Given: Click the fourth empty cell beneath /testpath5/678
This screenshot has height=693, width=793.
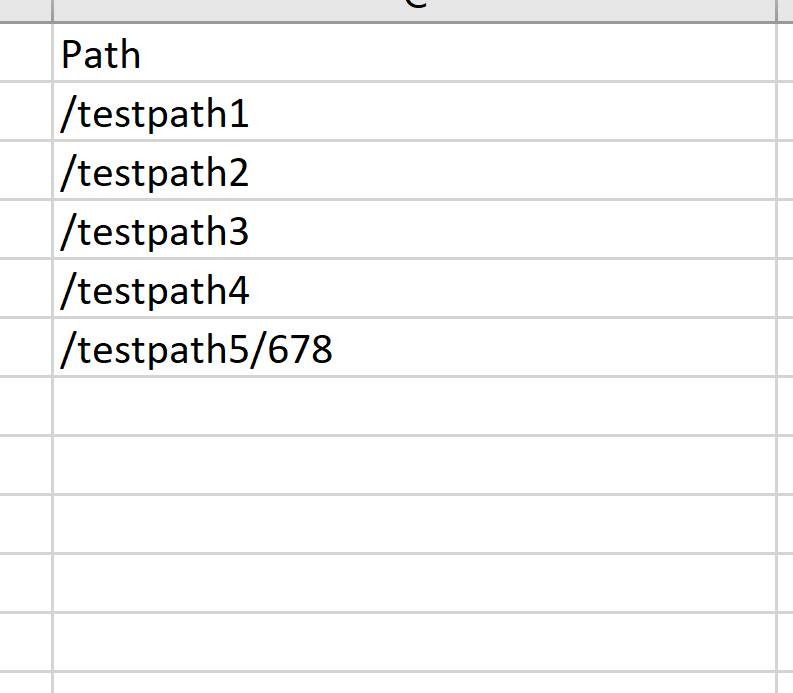Looking at the screenshot, I should (x=414, y=583).
